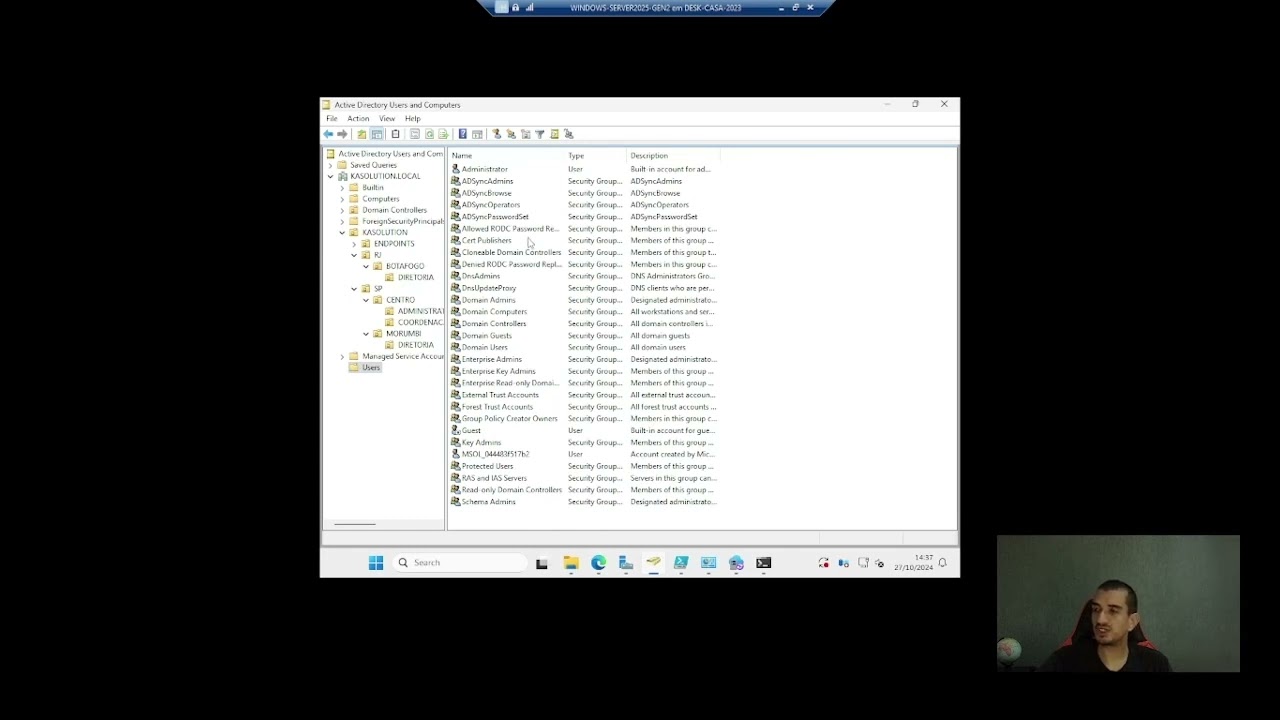The width and height of the screenshot is (1280, 720).
Task: Open the Action menu
Action: point(358,119)
